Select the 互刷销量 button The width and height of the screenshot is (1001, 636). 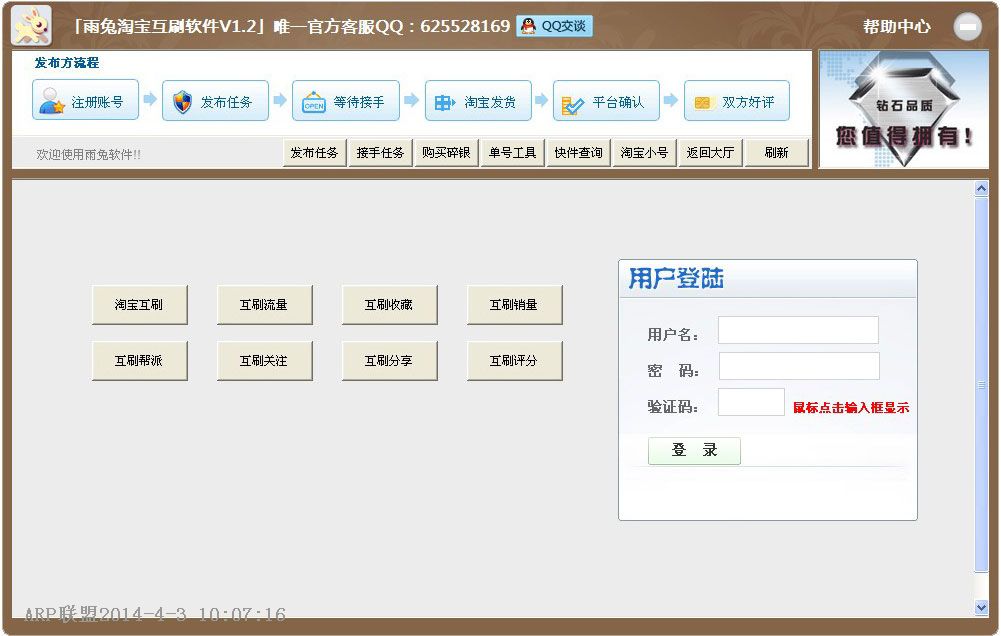point(515,305)
